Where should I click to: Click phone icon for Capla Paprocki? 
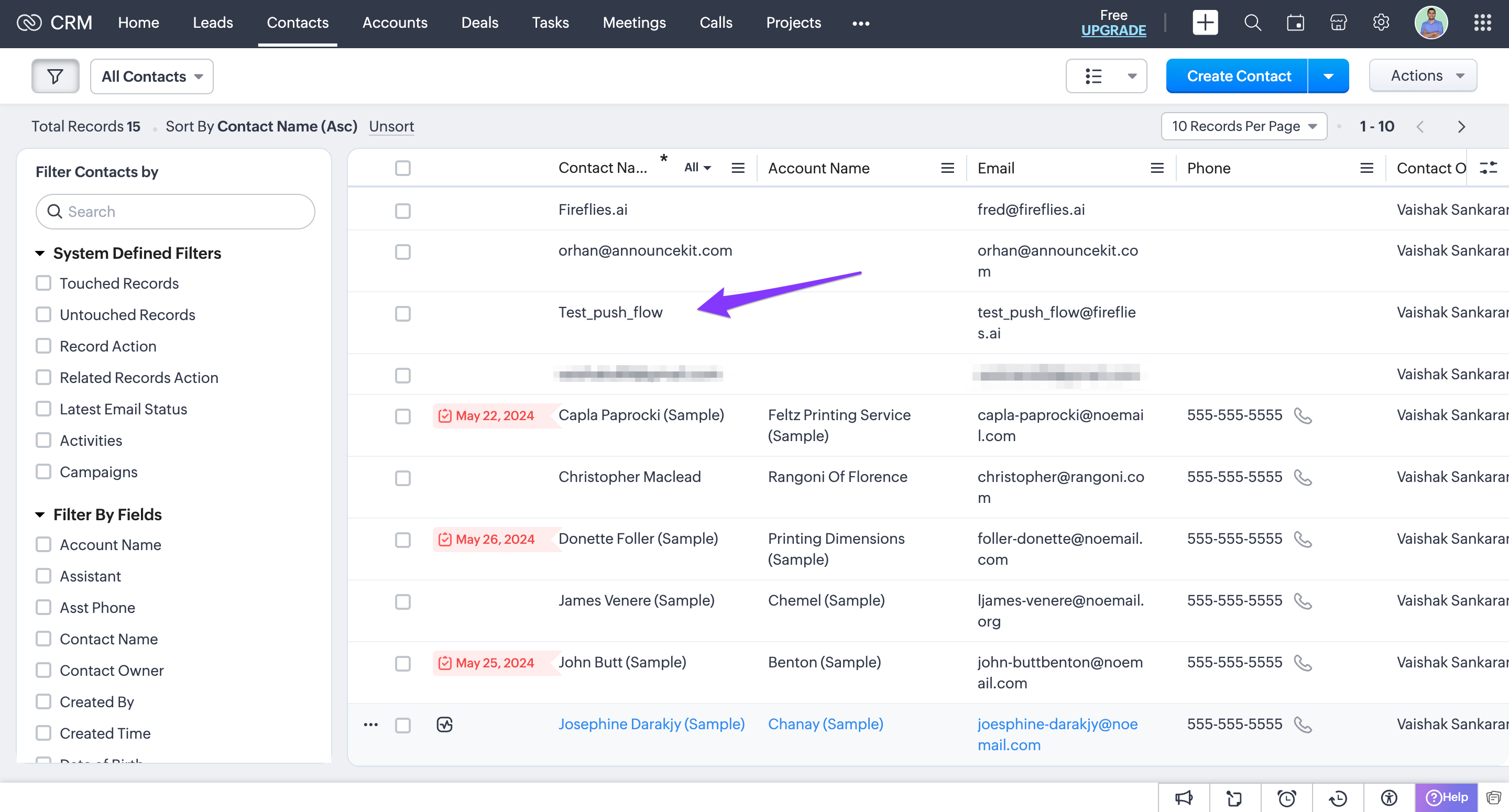coord(1302,415)
